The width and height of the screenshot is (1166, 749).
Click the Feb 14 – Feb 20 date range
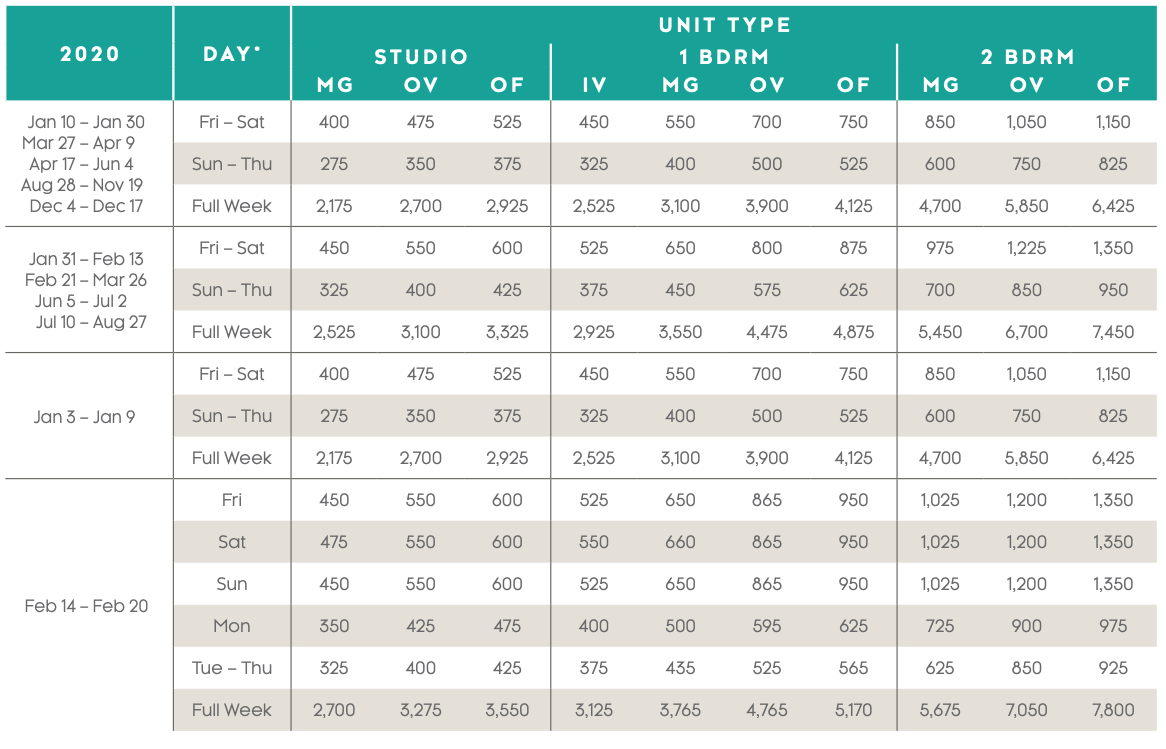86,605
